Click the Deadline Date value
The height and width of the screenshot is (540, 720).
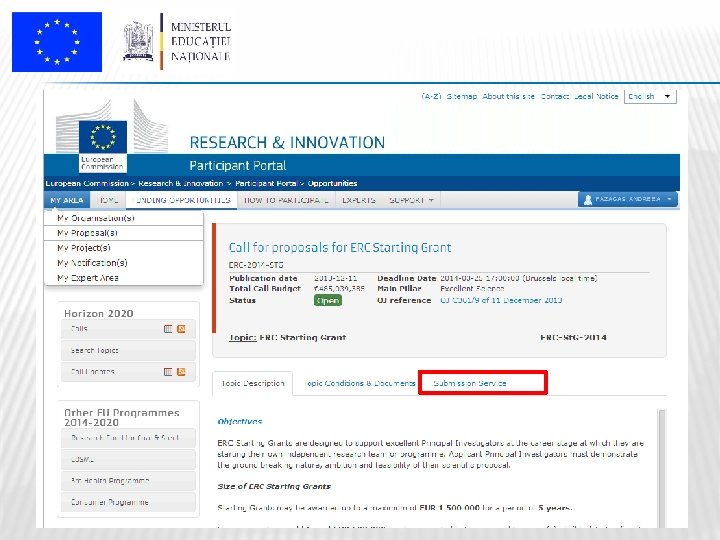coord(518,278)
